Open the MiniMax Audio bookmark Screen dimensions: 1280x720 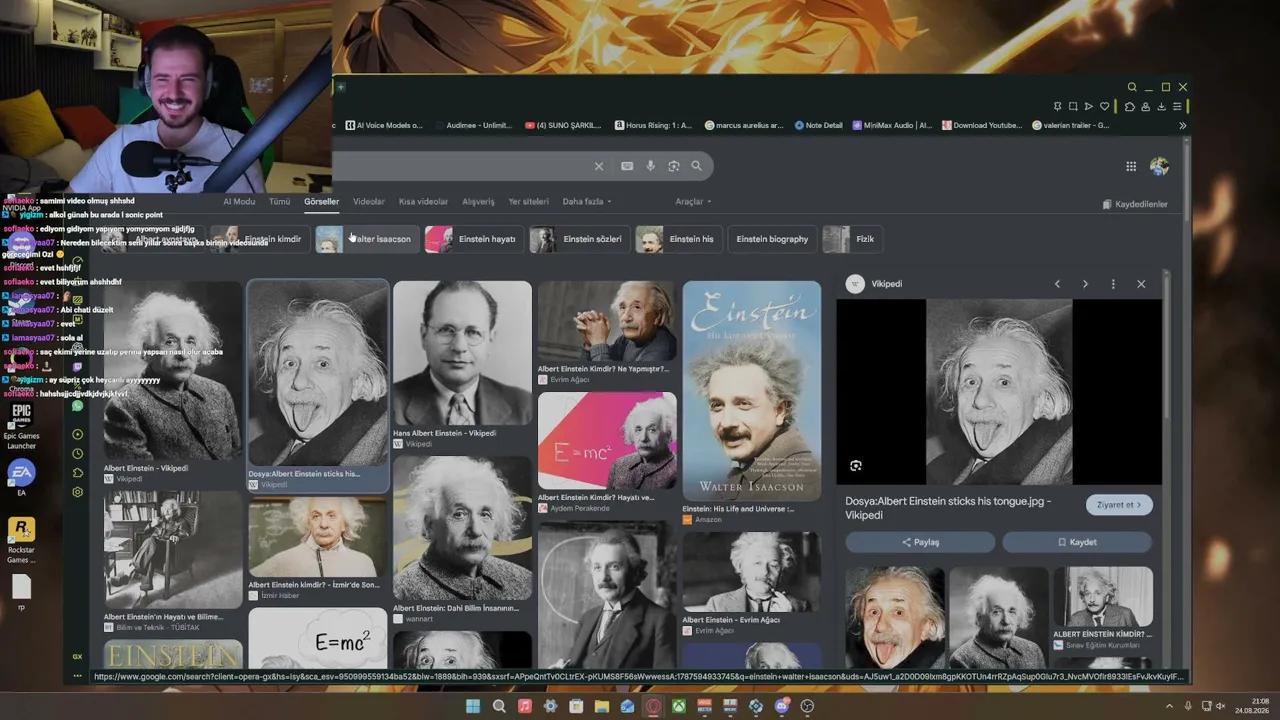point(892,126)
